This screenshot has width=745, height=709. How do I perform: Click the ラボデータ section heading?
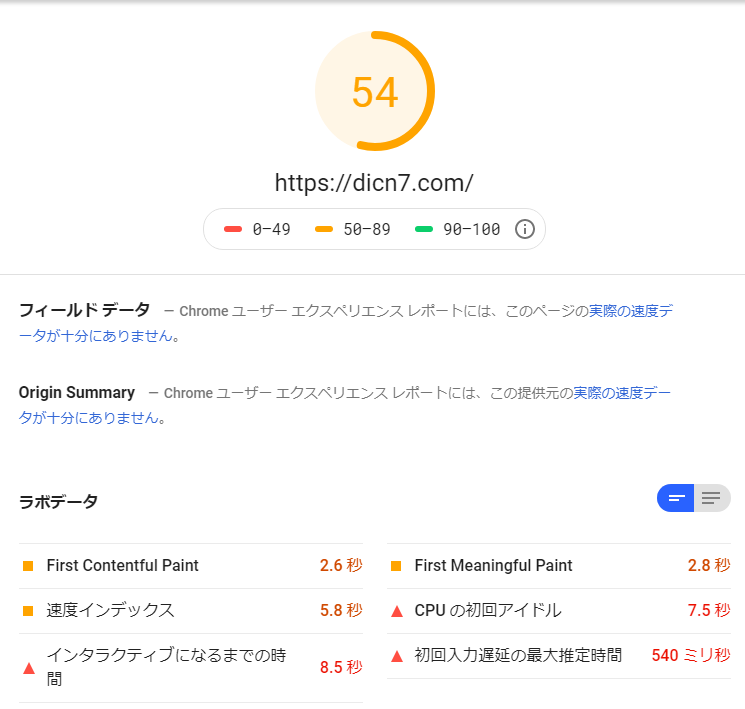coord(58,502)
